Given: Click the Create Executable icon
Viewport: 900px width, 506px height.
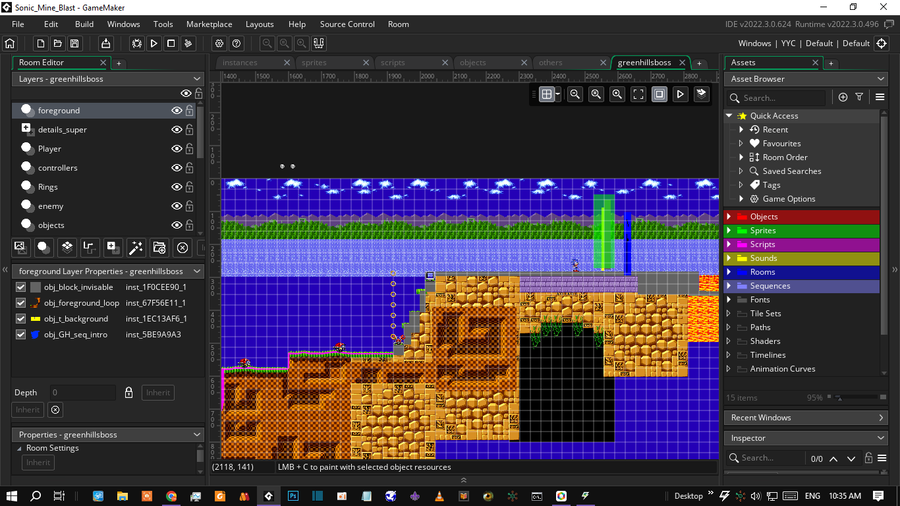Looking at the screenshot, I should point(106,44).
